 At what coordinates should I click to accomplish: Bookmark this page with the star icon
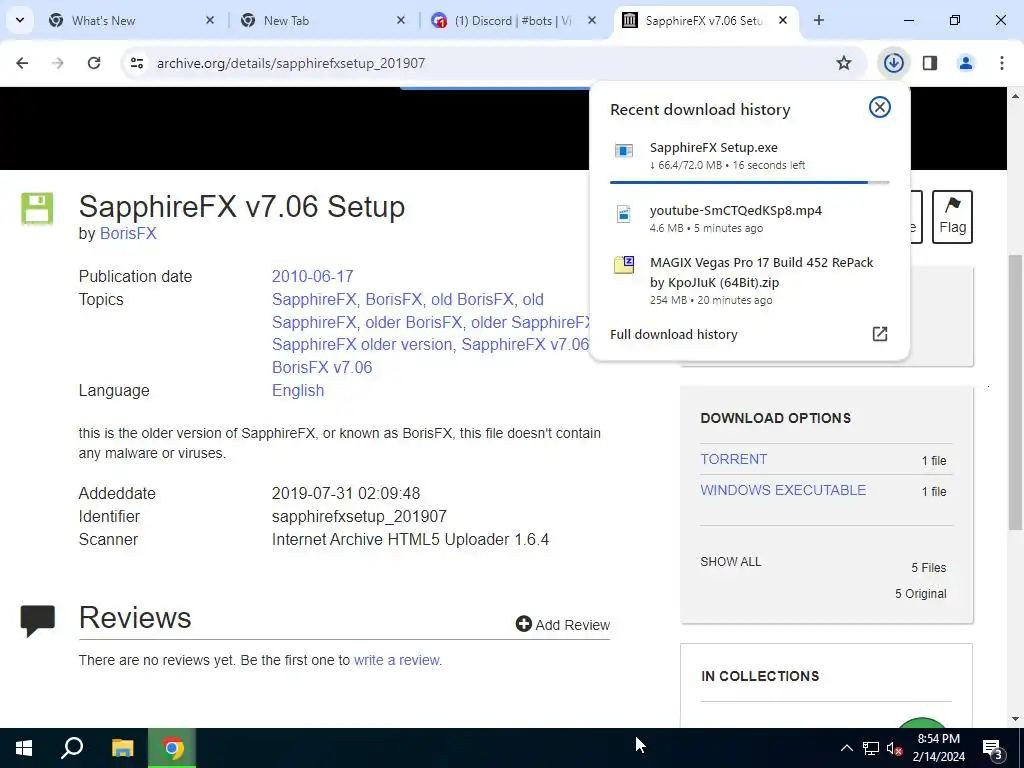[x=844, y=63]
